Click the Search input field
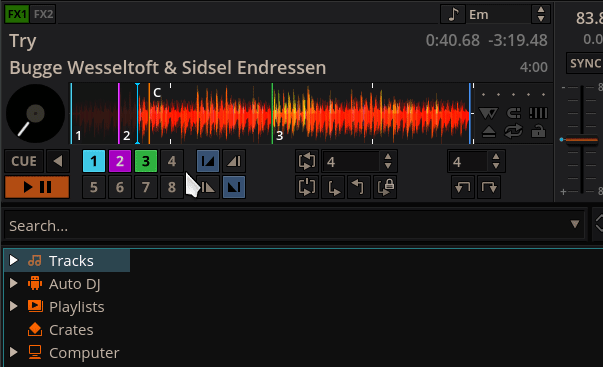Screen dimensions: 603x367 coord(287,226)
